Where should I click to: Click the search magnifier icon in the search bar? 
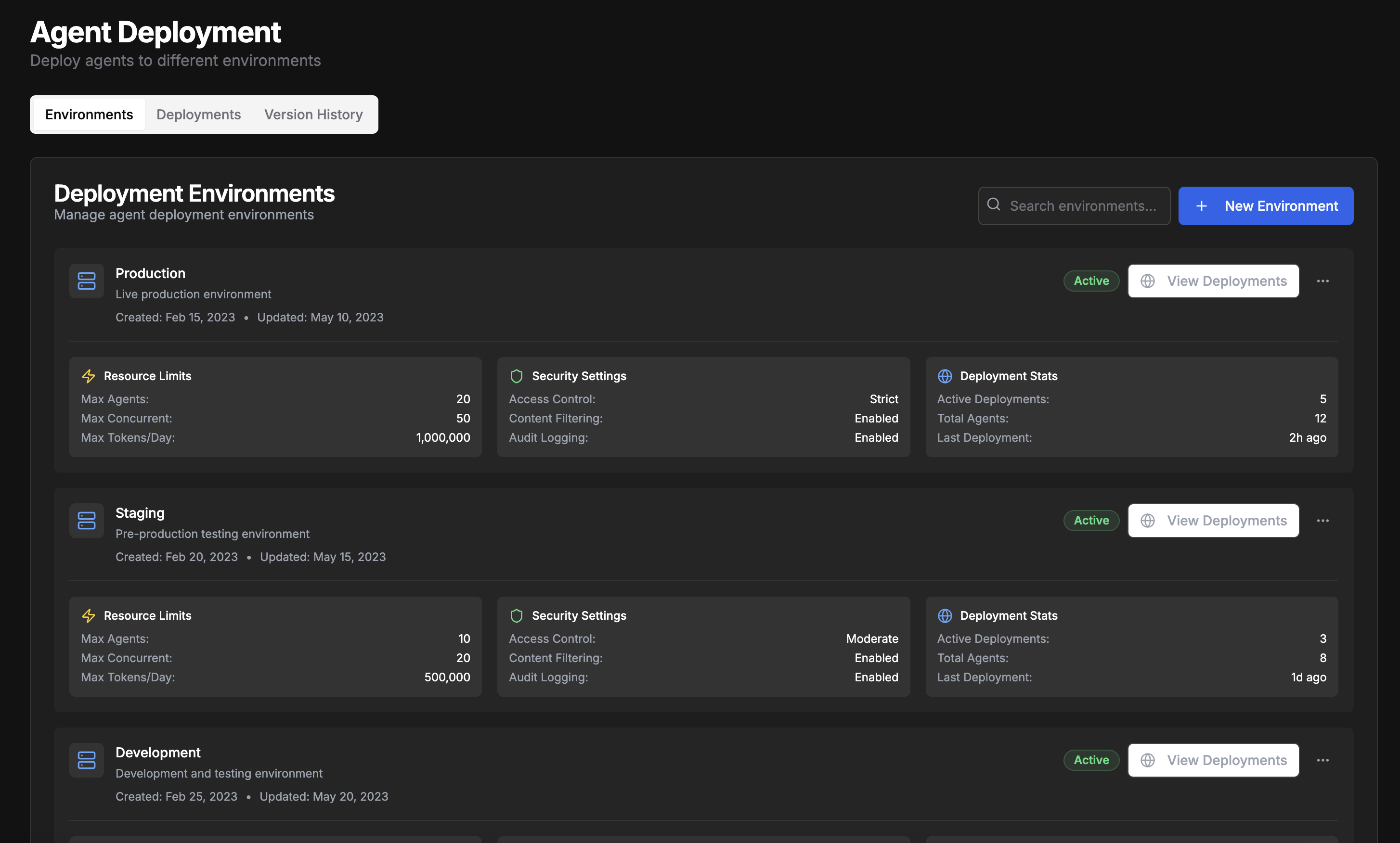click(x=994, y=205)
